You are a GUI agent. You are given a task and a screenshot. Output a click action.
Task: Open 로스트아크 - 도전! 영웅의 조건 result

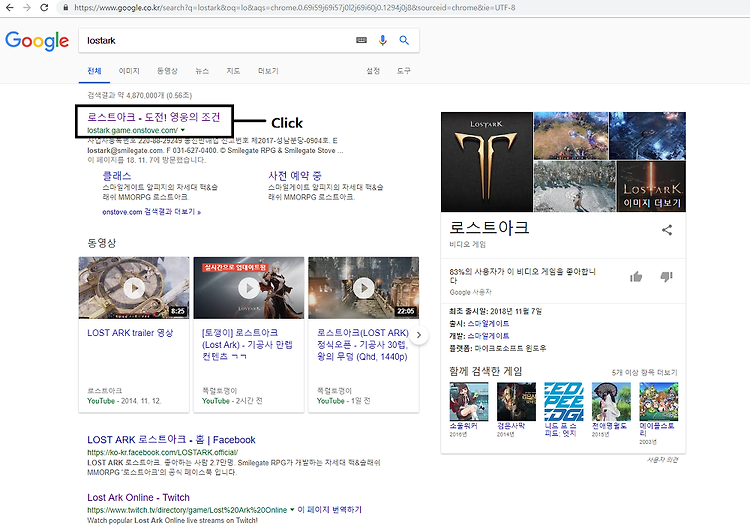click(154, 117)
